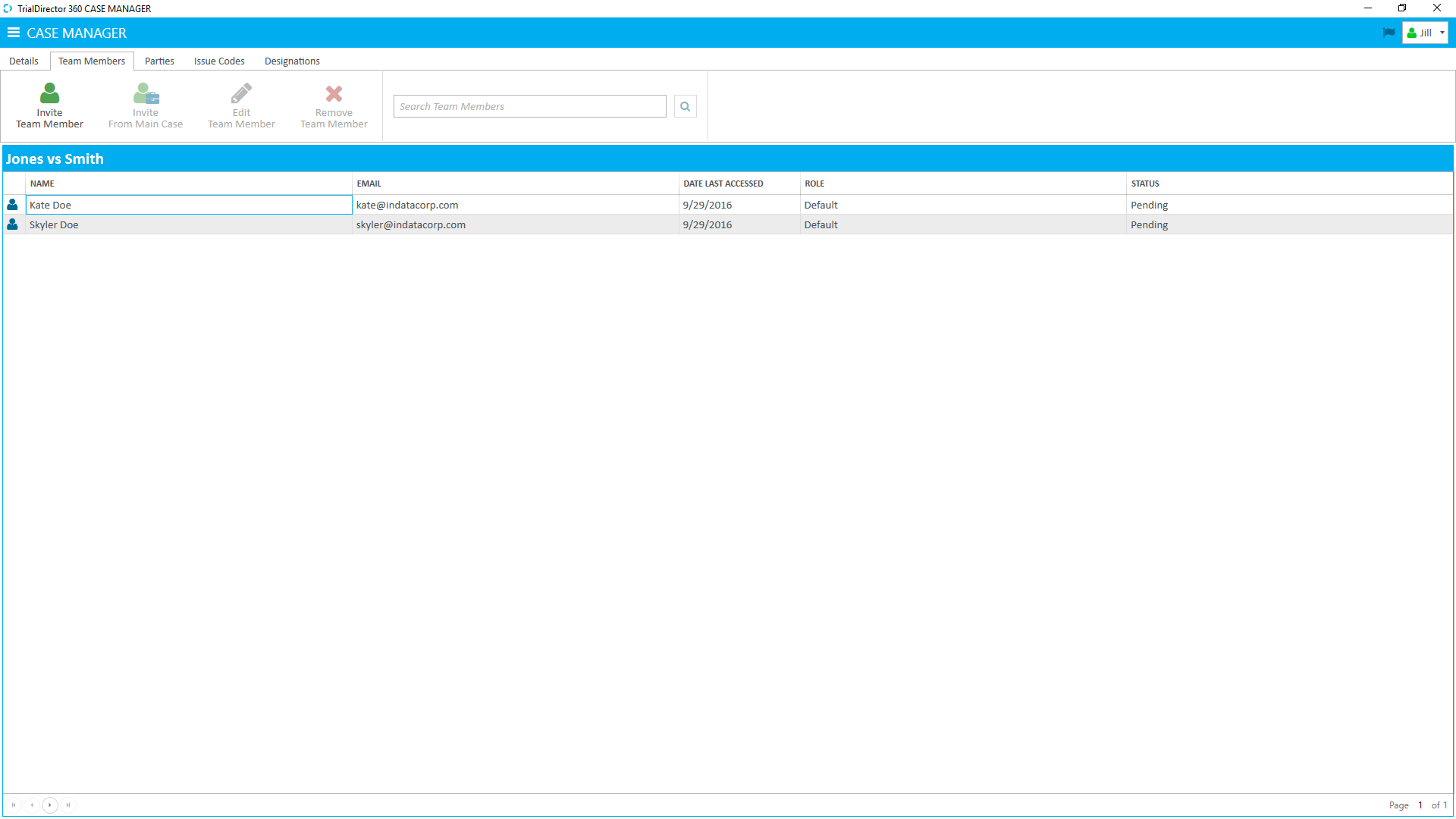
Task: Switch to the Details tab
Action: coord(24,61)
